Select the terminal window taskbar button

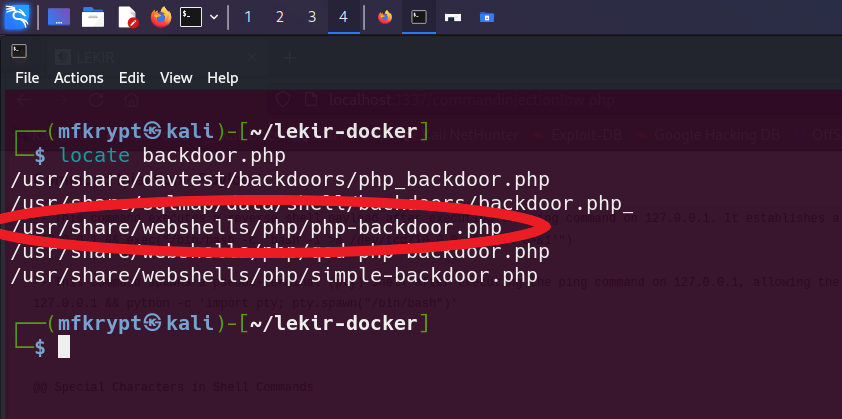(x=420, y=17)
